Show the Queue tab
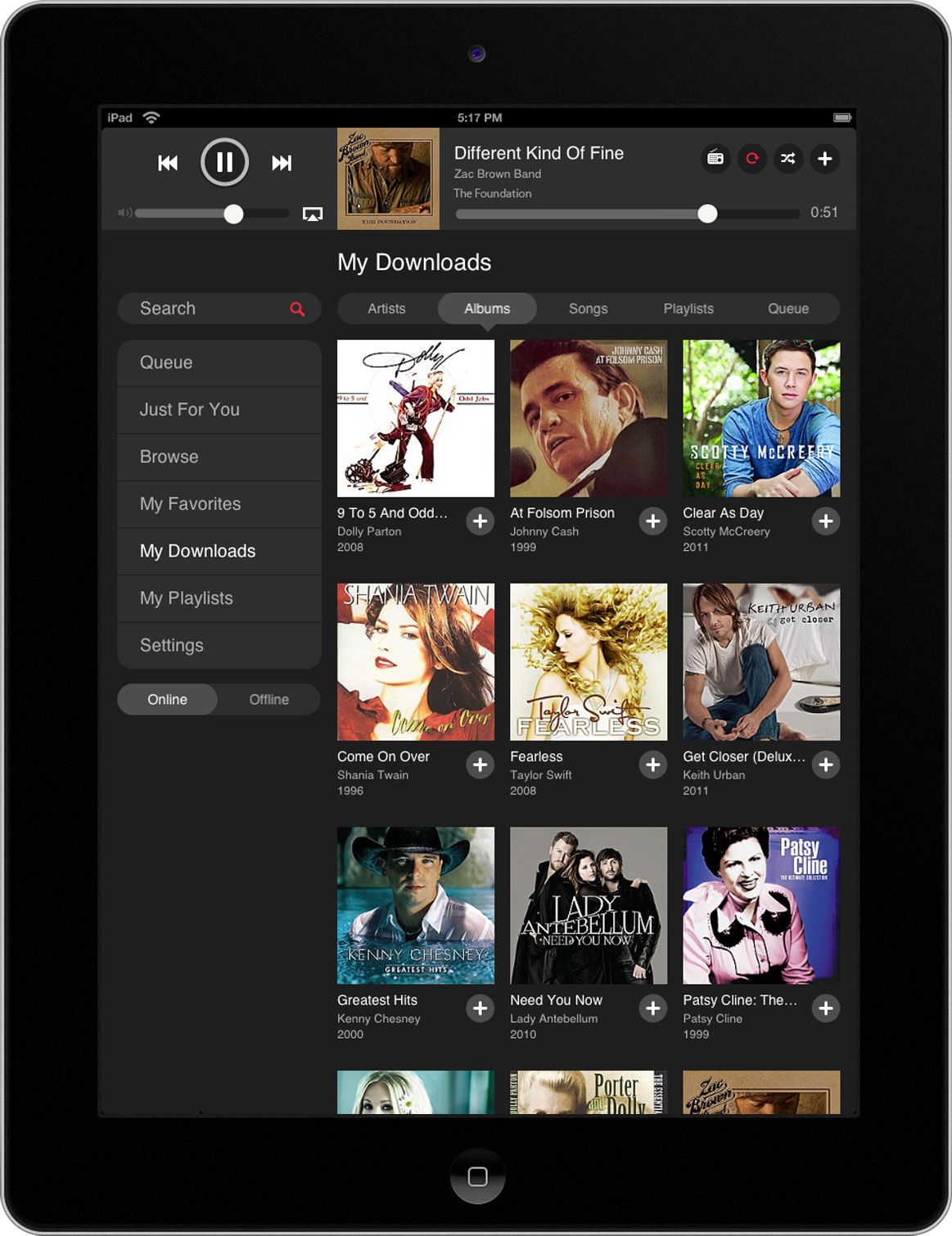The width and height of the screenshot is (952, 1236). (x=788, y=309)
